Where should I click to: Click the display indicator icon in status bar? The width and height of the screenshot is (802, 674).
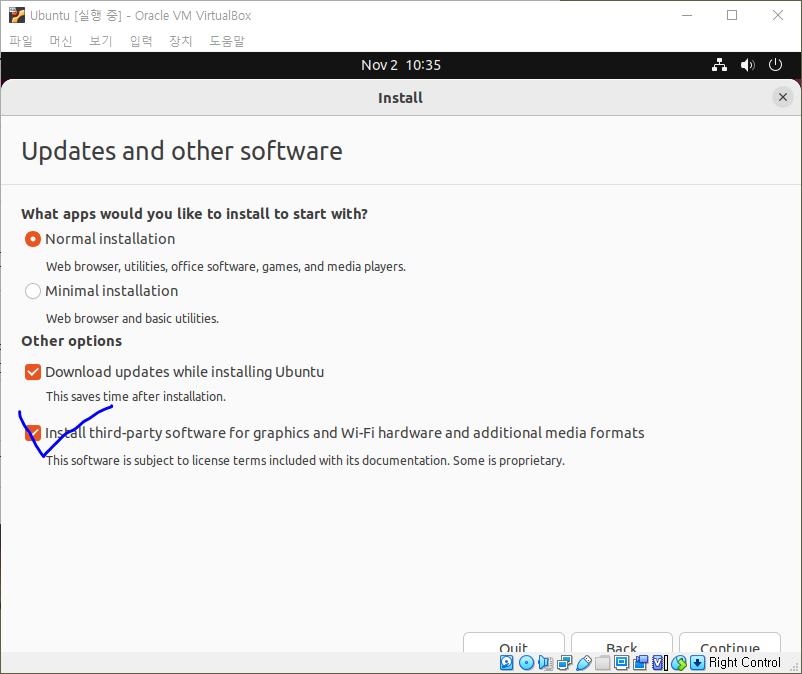[x=621, y=663]
